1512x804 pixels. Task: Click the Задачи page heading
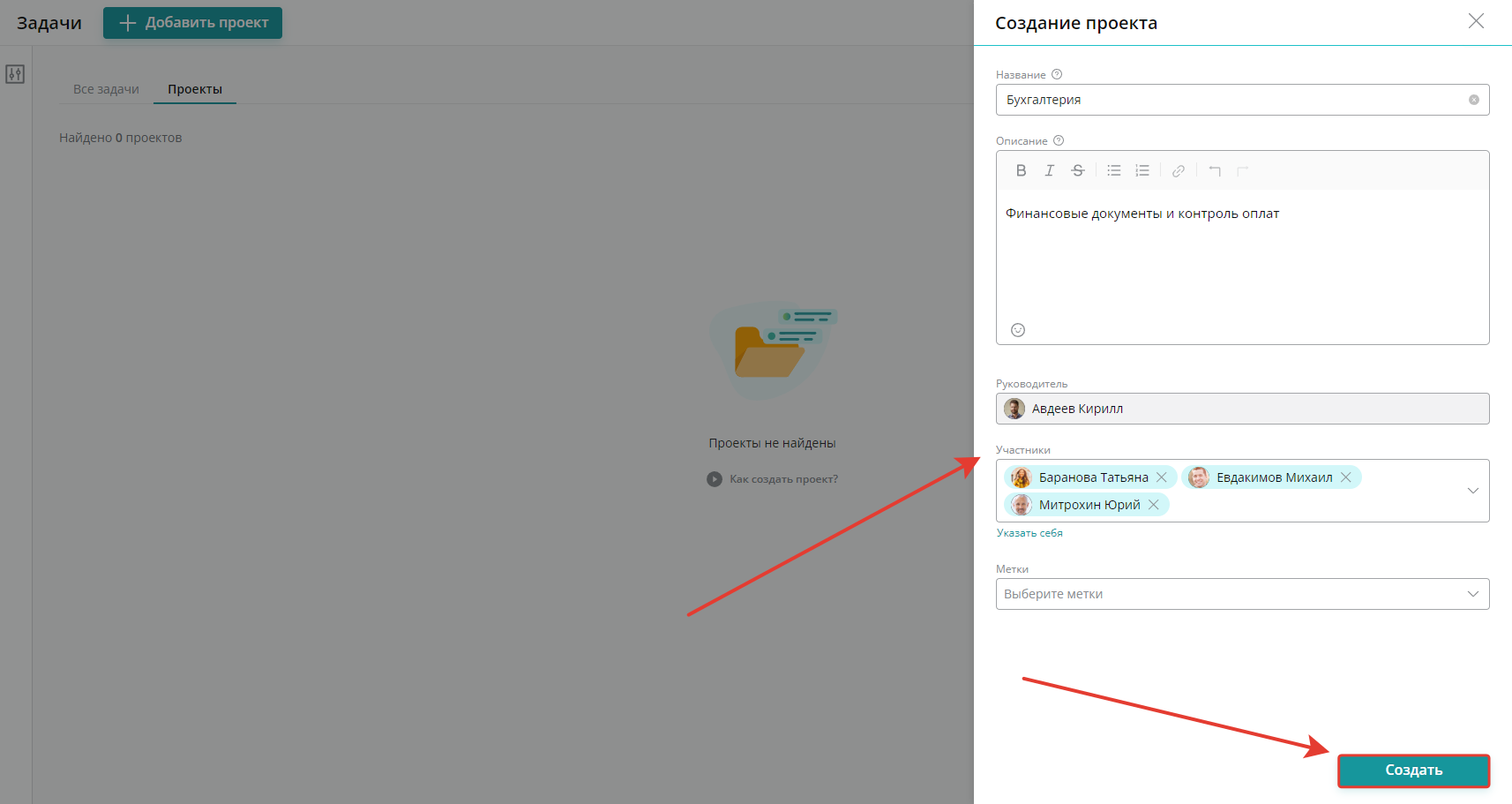coord(49,23)
